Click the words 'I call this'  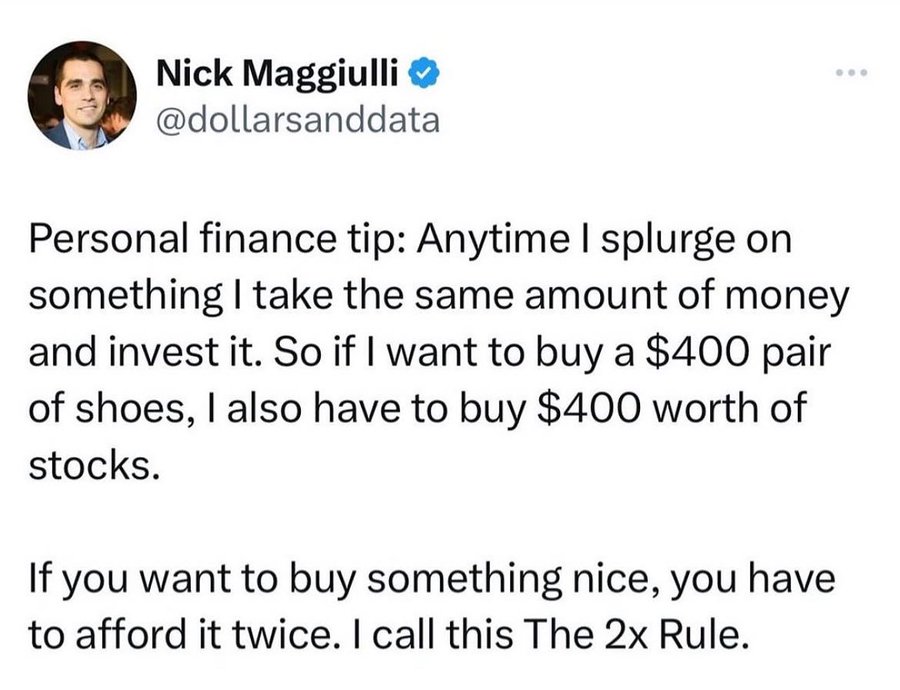pyautogui.click(x=468, y=634)
